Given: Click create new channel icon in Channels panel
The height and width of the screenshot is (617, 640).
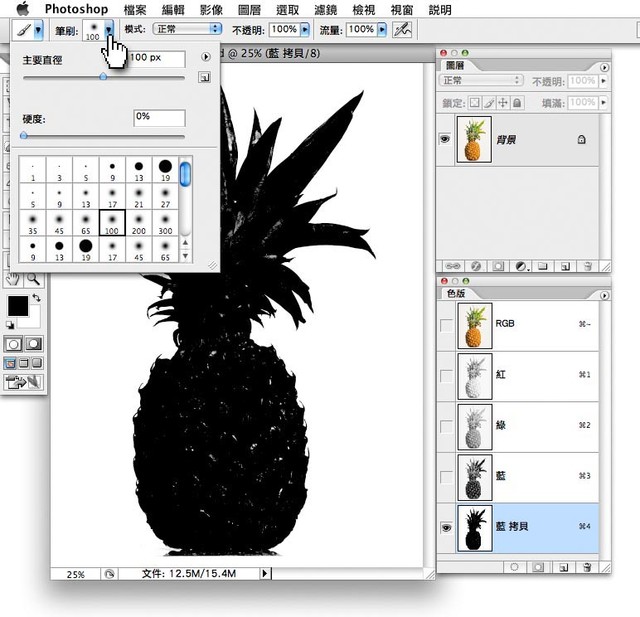Looking at the screenshot, I should [564, 566].
